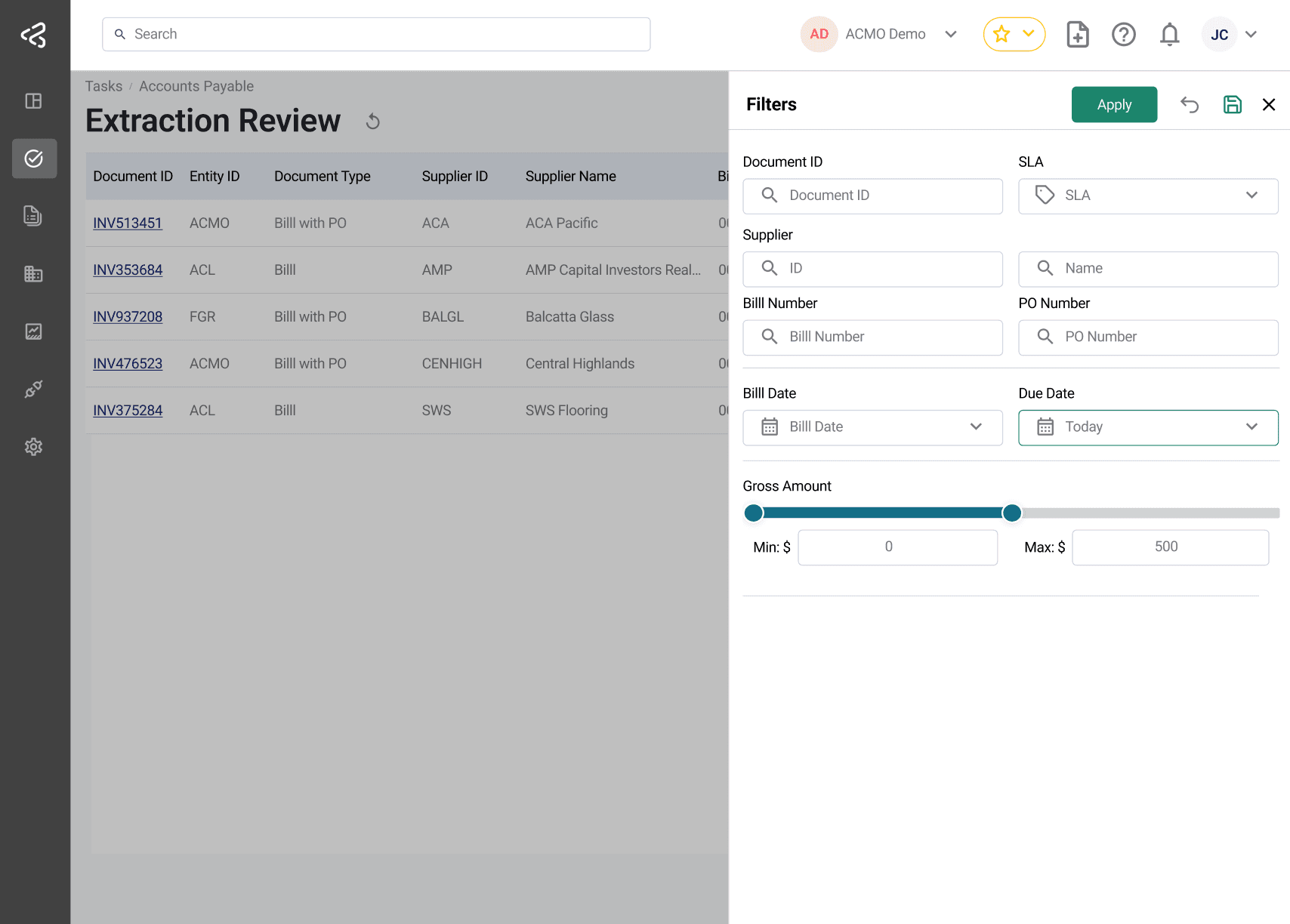Click the Gross Amount maximum slider handle
Image resolution: width=1290 pixels, height=924 pixels.
[1011, 513]
